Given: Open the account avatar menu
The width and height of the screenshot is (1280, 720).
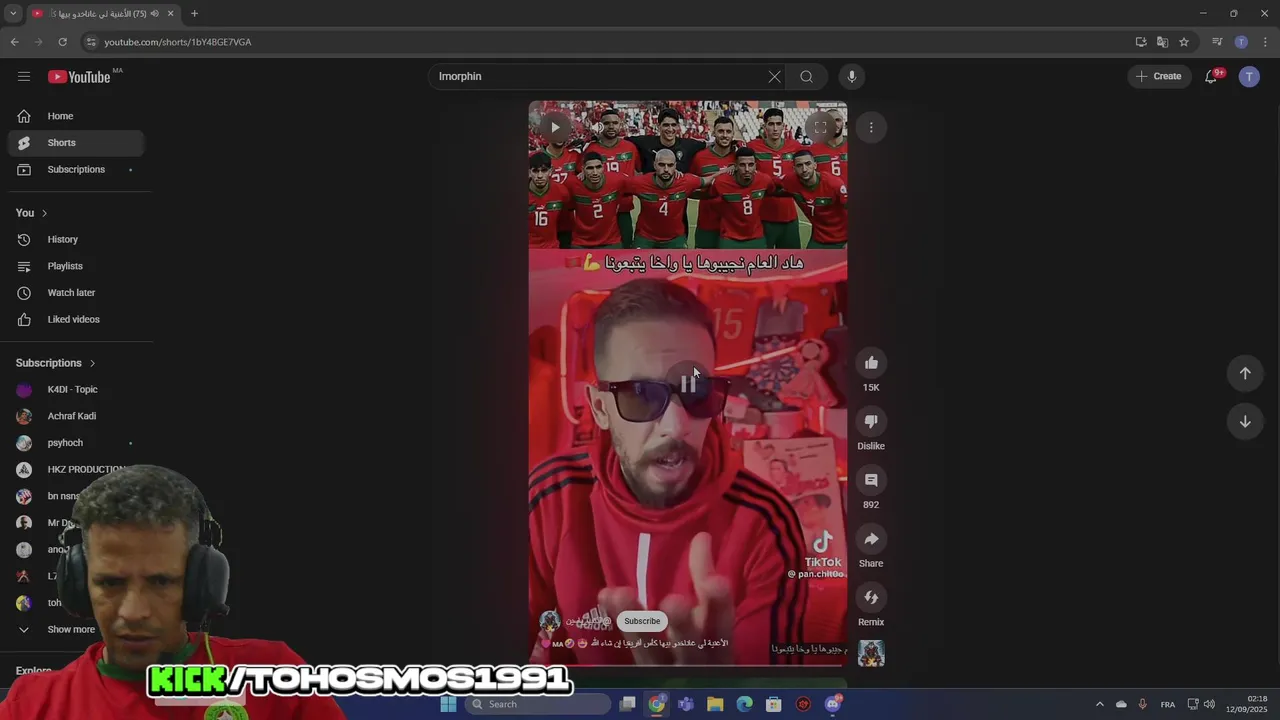Looking at the screenshot, I should (1249, 76).
